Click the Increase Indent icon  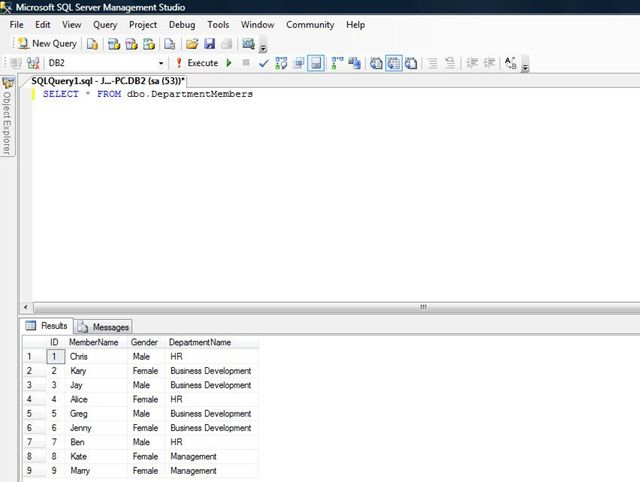click(x=489, y=63)
